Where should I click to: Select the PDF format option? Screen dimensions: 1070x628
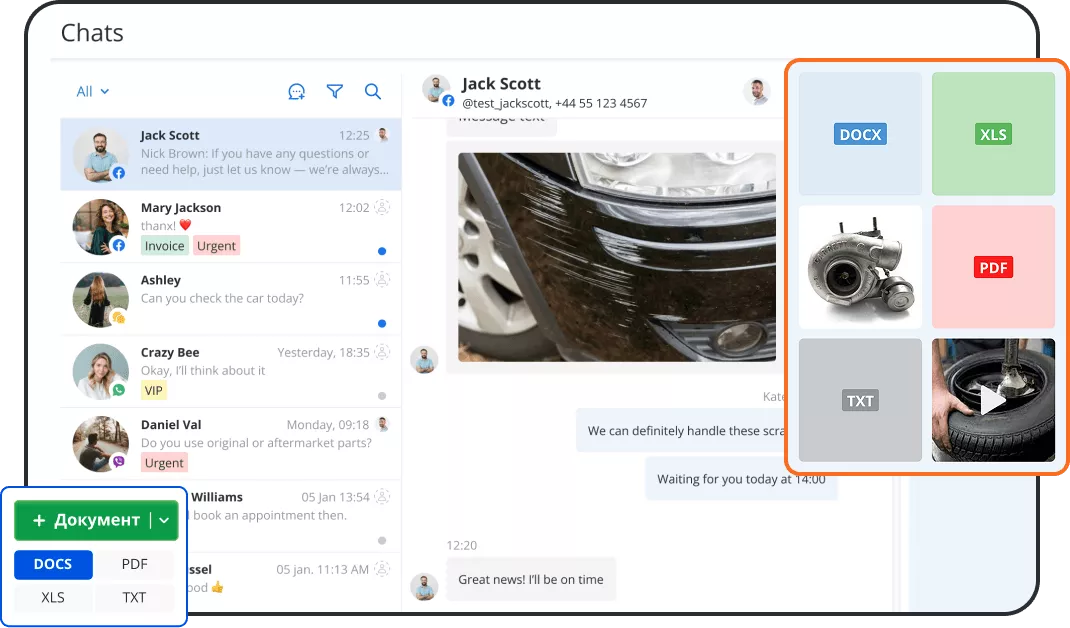tap(134, 565)
